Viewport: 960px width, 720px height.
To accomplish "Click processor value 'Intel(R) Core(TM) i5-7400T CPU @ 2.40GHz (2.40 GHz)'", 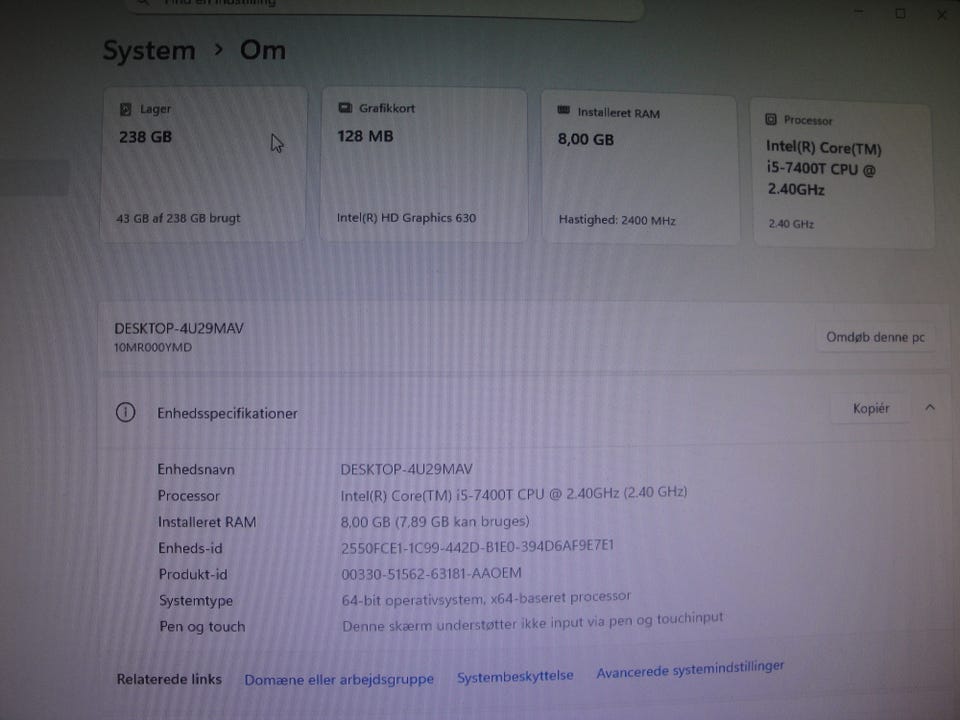I will pos(514,493).
